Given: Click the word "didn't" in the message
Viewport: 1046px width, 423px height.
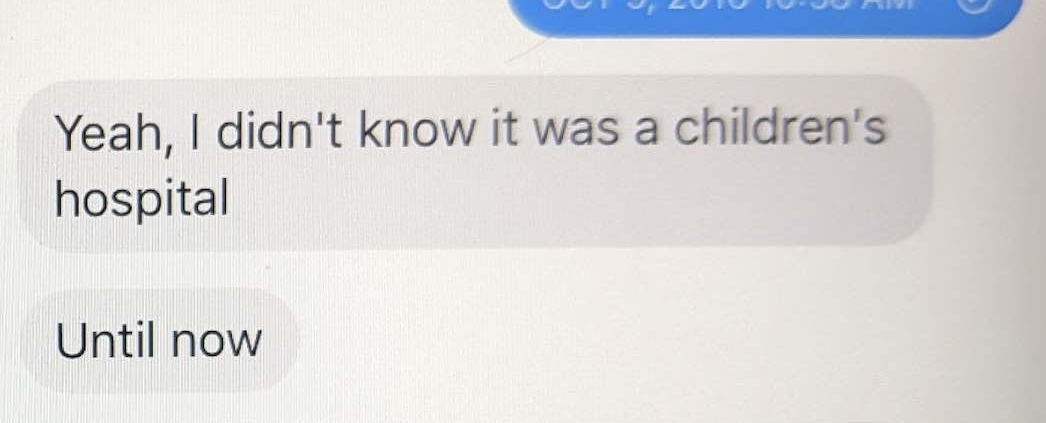Looking at the screenshot, I should [279, 131].
